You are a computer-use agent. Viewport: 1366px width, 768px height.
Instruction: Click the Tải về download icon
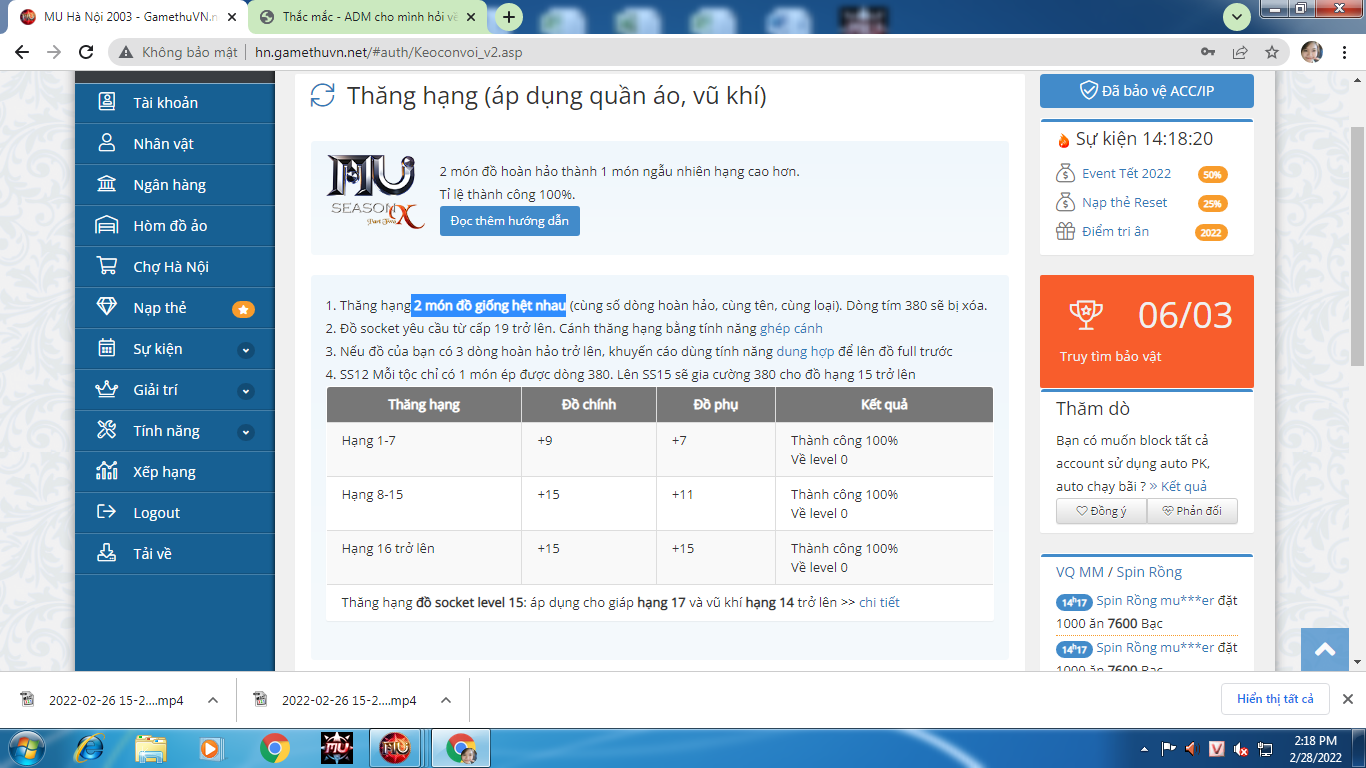pyautogui.click(x=106, y=554)
